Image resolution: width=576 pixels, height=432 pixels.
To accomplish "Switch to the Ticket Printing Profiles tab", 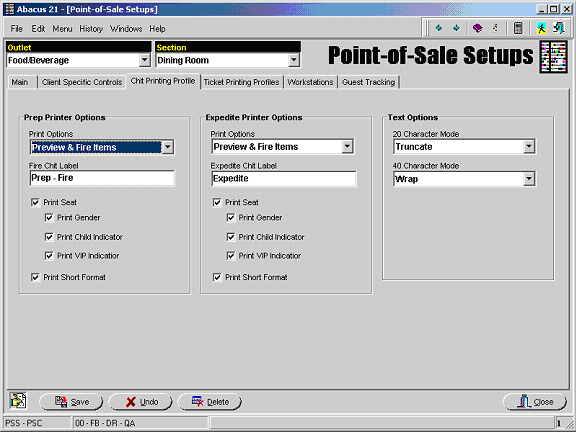I will [242, 82].
